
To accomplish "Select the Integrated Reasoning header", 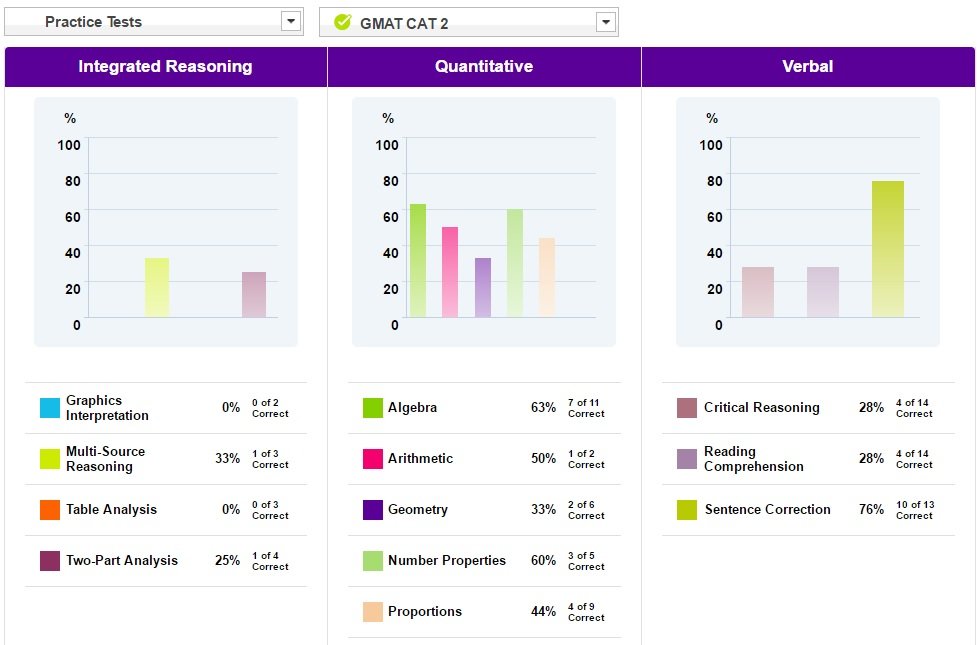I will click(x=166, y=67).
